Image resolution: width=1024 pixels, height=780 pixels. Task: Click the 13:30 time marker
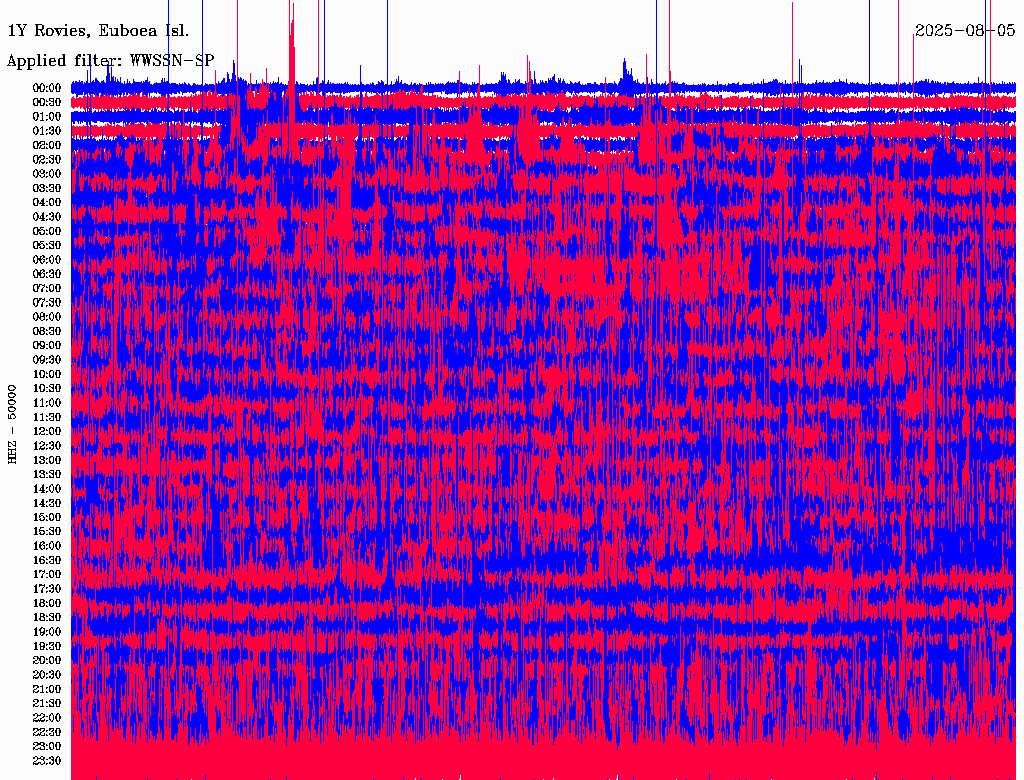[46, 474]
